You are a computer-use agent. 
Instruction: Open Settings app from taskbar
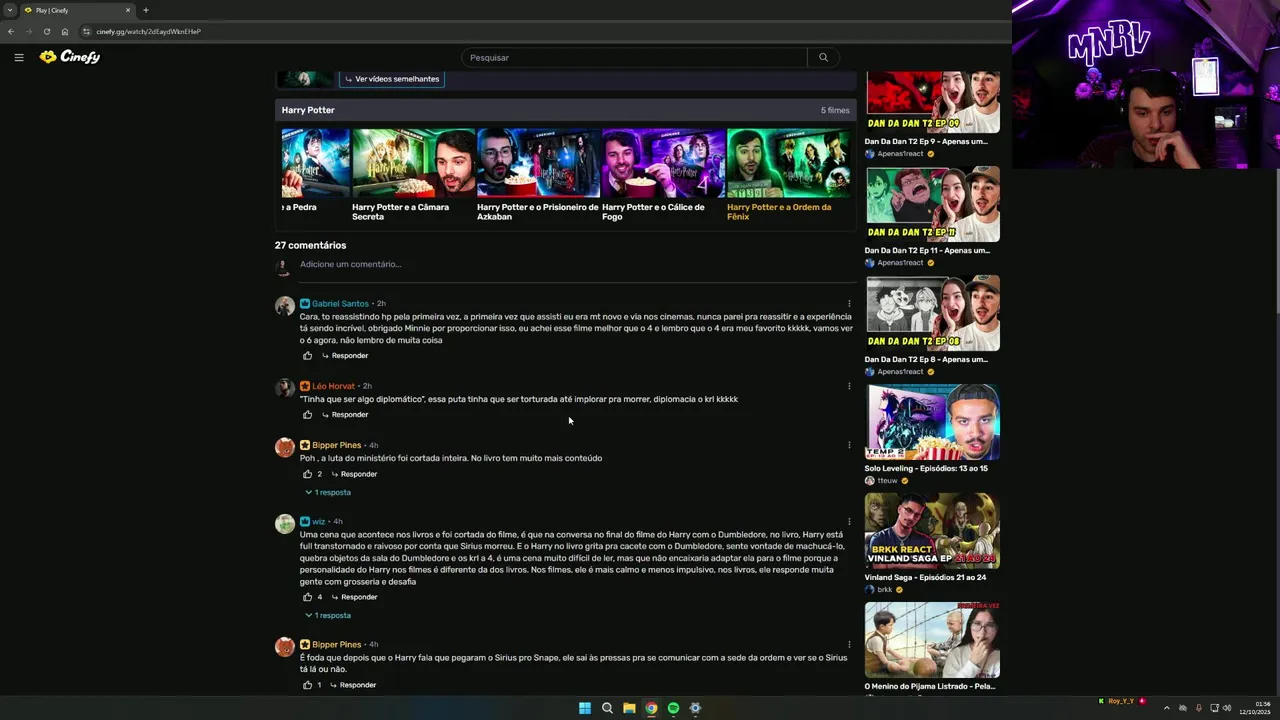(695, 708)
